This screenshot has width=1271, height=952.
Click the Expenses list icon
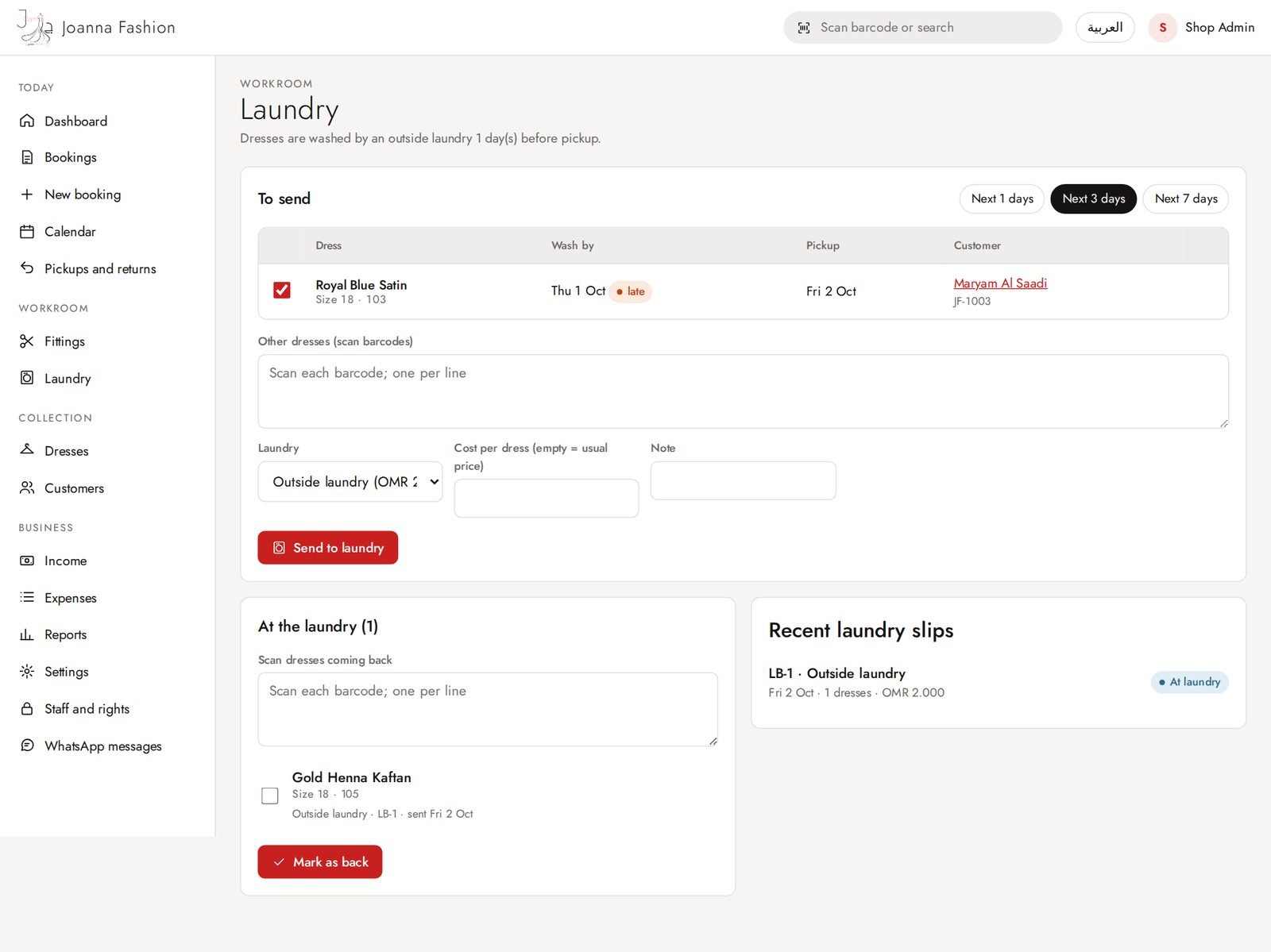tap(27, 597)
